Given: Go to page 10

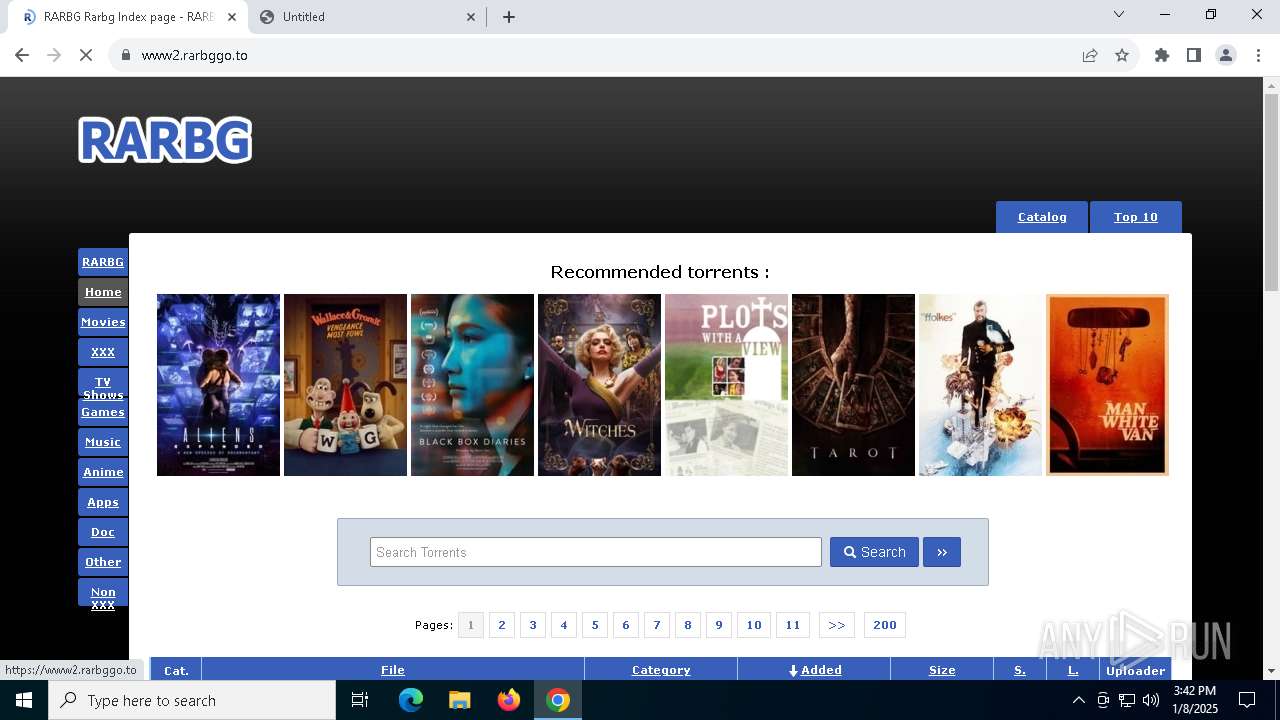Looking at the screenshot, I should tap(754, 625).
